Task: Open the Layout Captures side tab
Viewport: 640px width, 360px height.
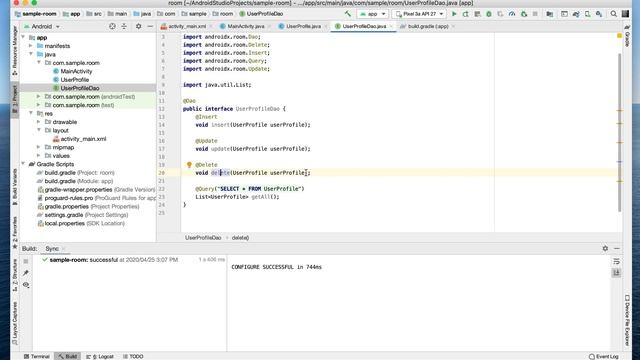Action: click(x=15, y=323)
